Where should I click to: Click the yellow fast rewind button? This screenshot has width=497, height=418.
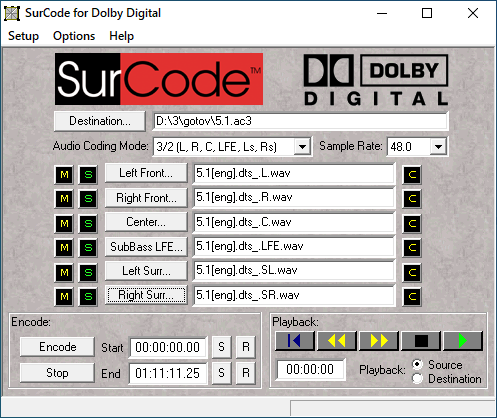click(337, 341)
